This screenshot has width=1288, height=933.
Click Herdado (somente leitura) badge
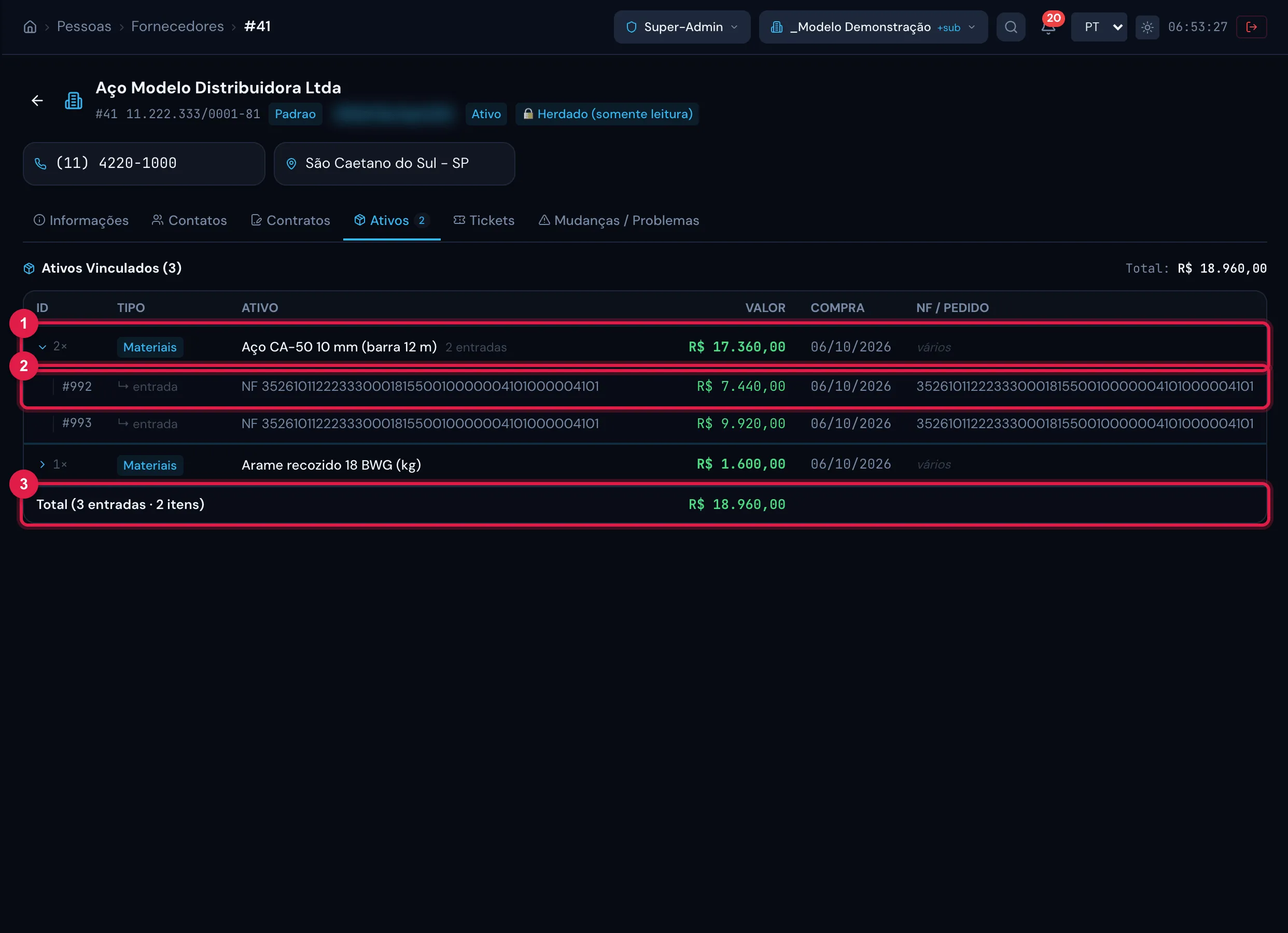pos(607,114)
